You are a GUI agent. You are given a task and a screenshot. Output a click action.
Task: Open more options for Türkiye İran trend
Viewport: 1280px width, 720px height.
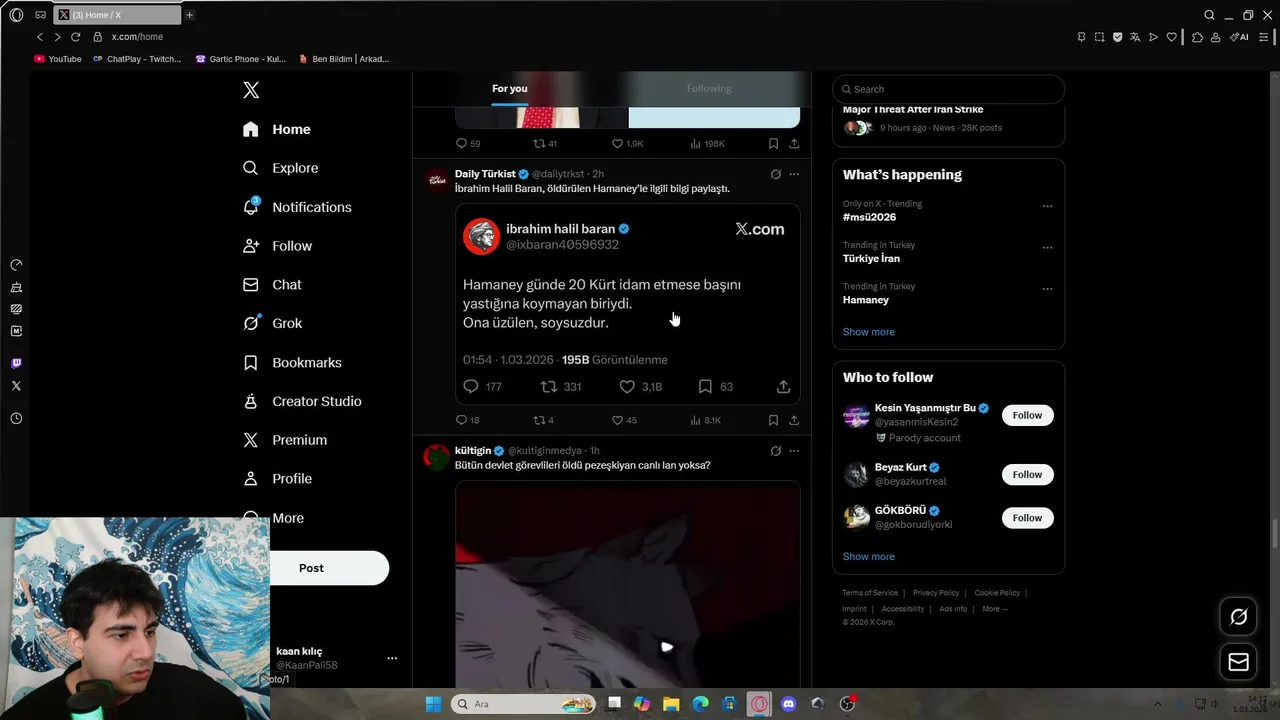tap(1047, 248)
